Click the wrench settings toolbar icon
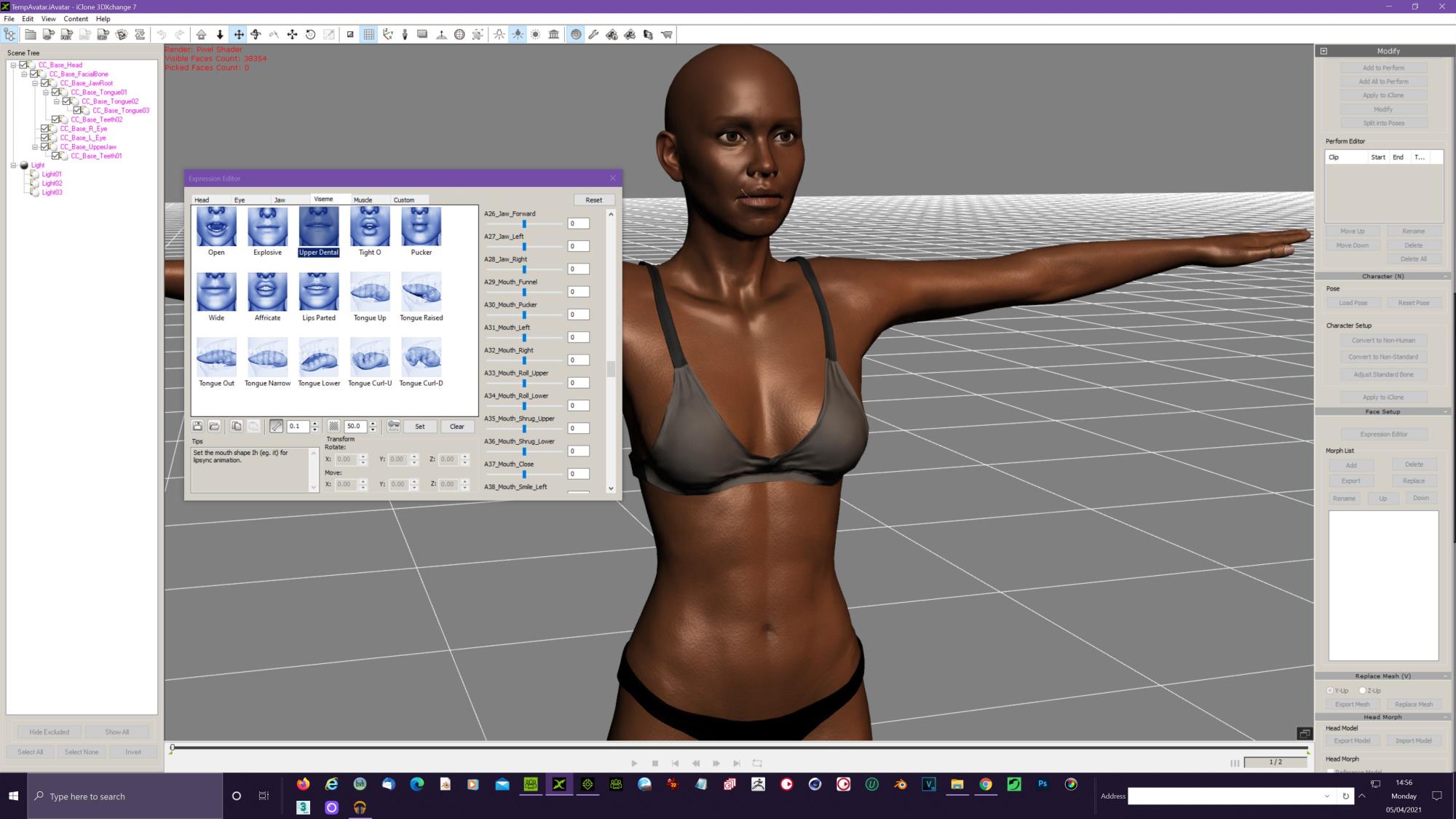The height and width of the screenshot is (819, 1456). [x=593, y=34]
